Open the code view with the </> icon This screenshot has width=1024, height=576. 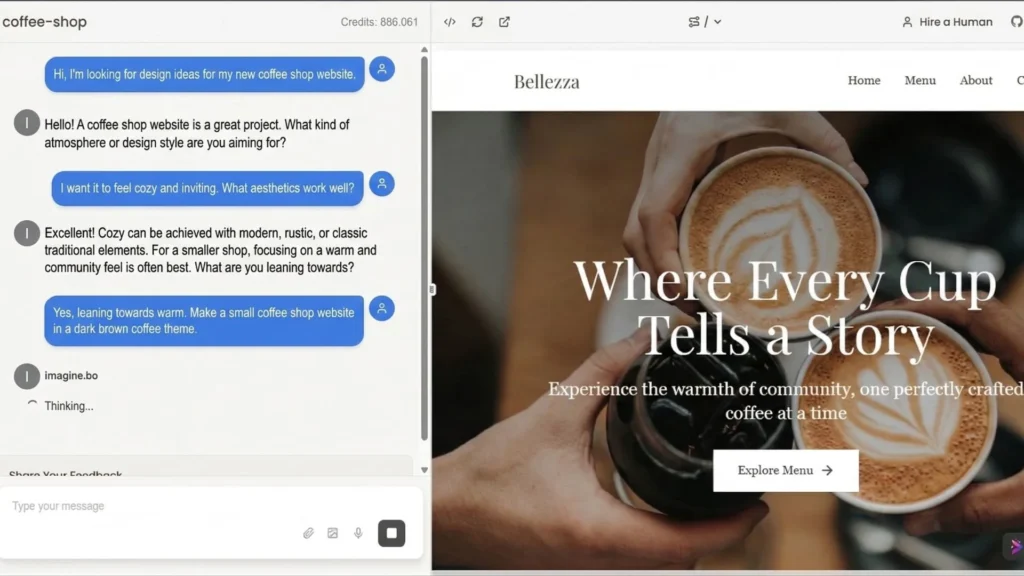tap(451, 21)
